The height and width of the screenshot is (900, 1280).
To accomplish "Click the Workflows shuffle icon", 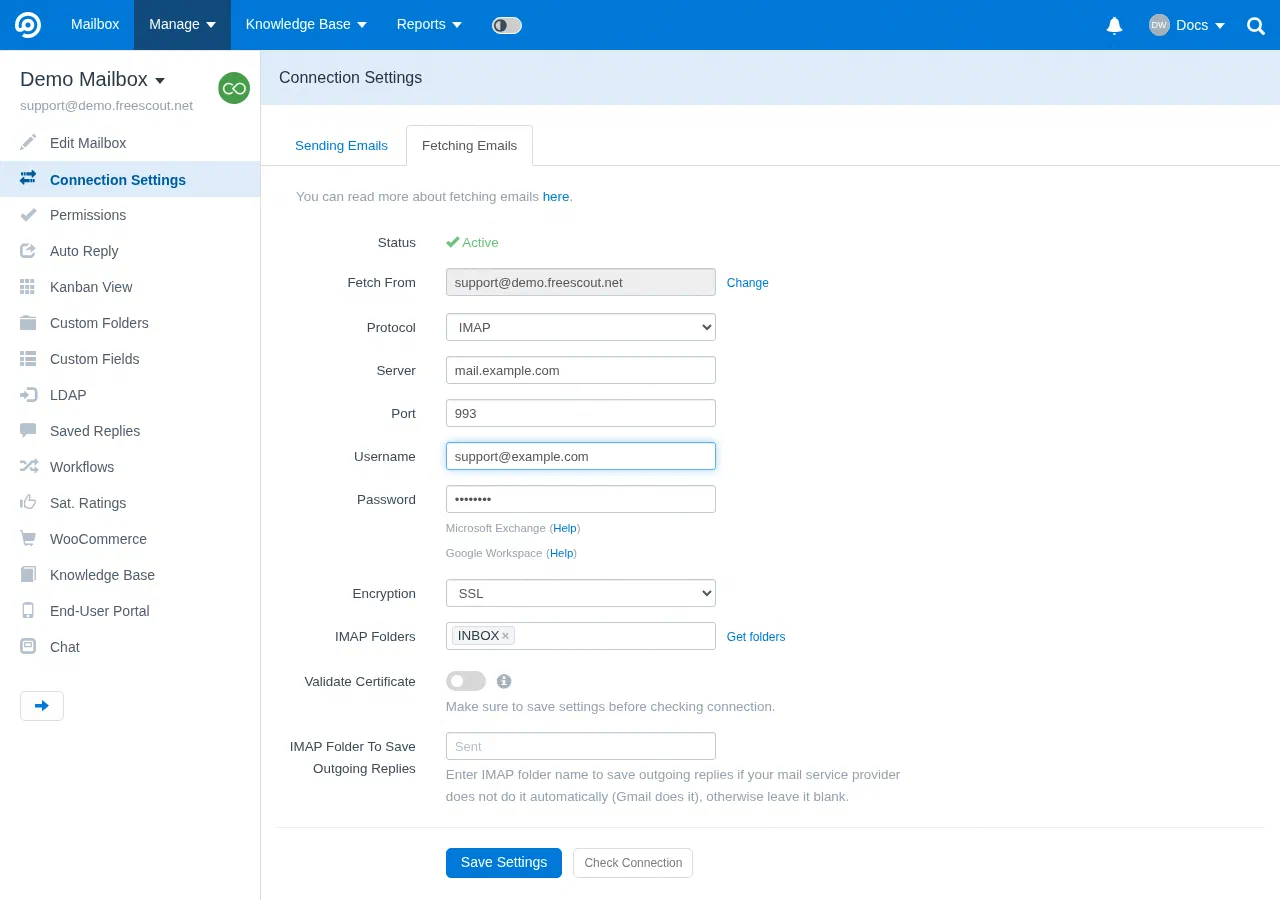I will coord(28,467).
